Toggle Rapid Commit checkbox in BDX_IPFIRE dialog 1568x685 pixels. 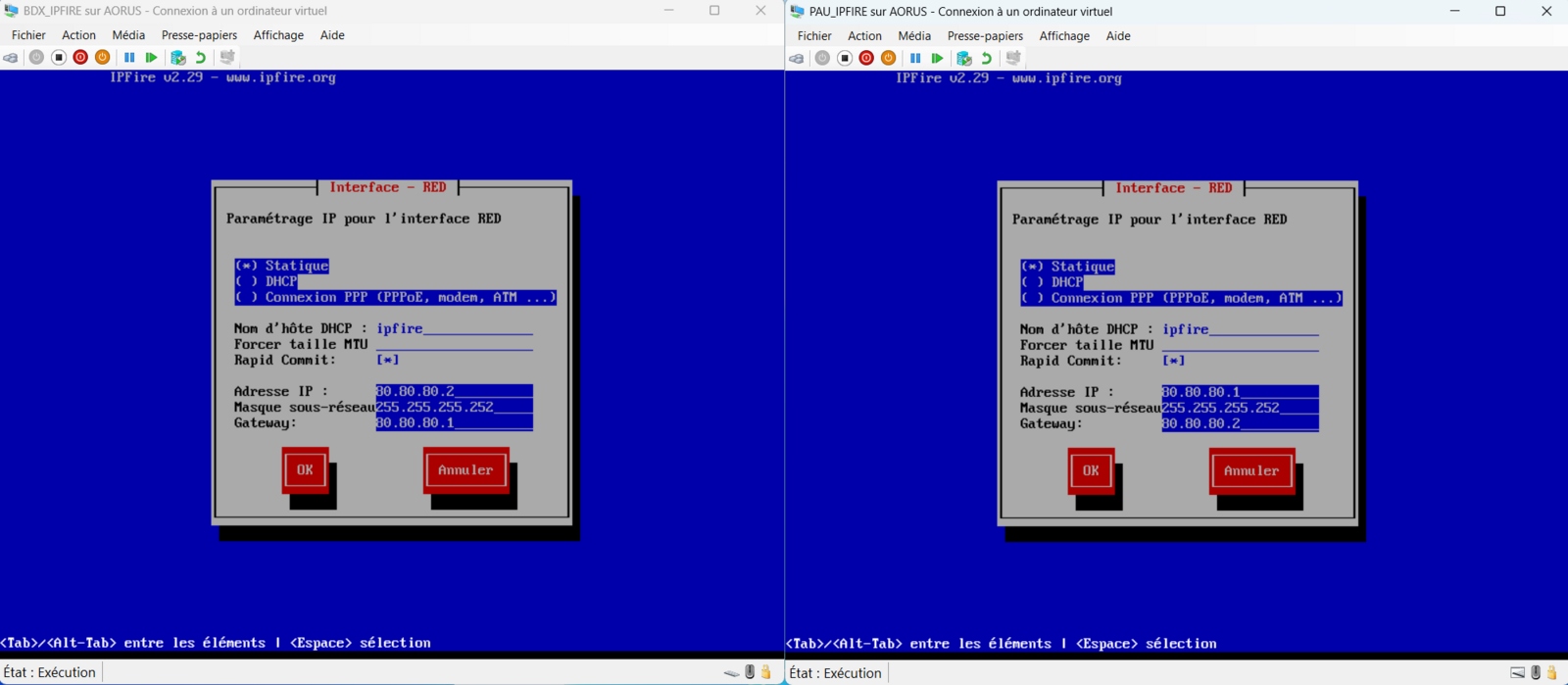[388, 360]
